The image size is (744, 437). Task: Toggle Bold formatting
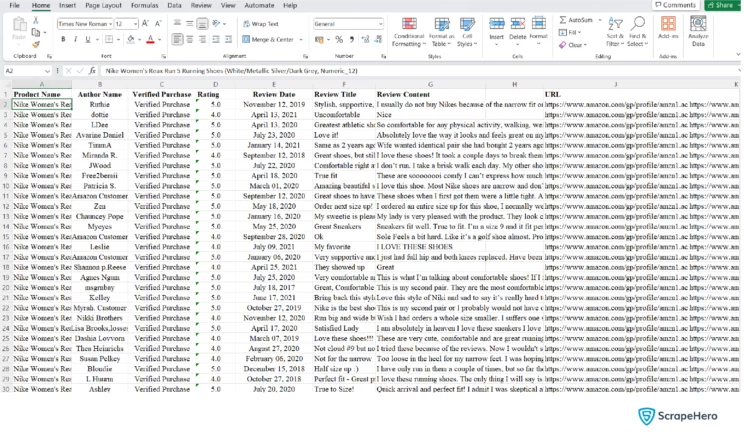[63, 39]
